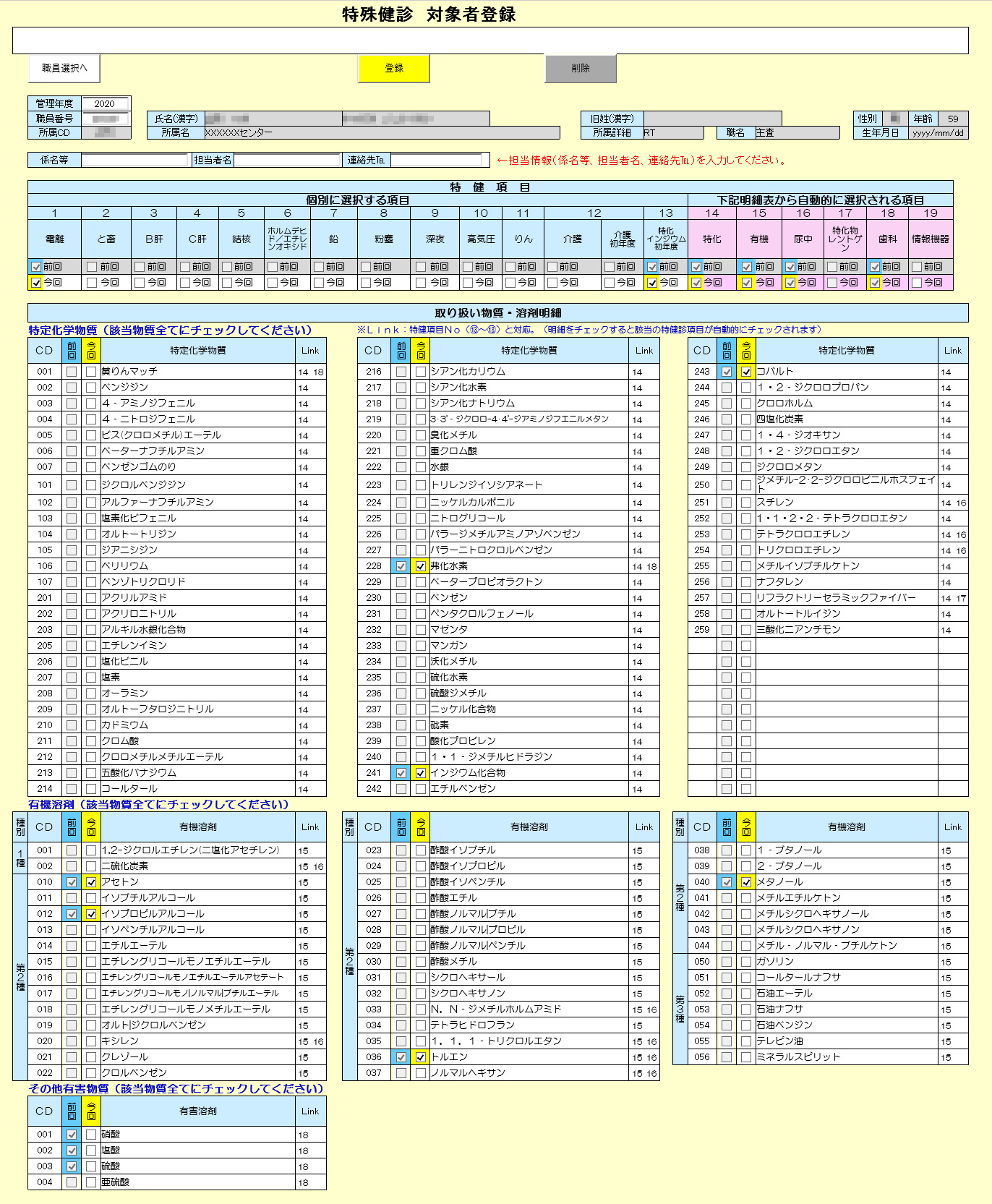Toggle と畜 今回 checkbox
The image size is (992, 1204).
pyautogui.click(x=91, y=283)
